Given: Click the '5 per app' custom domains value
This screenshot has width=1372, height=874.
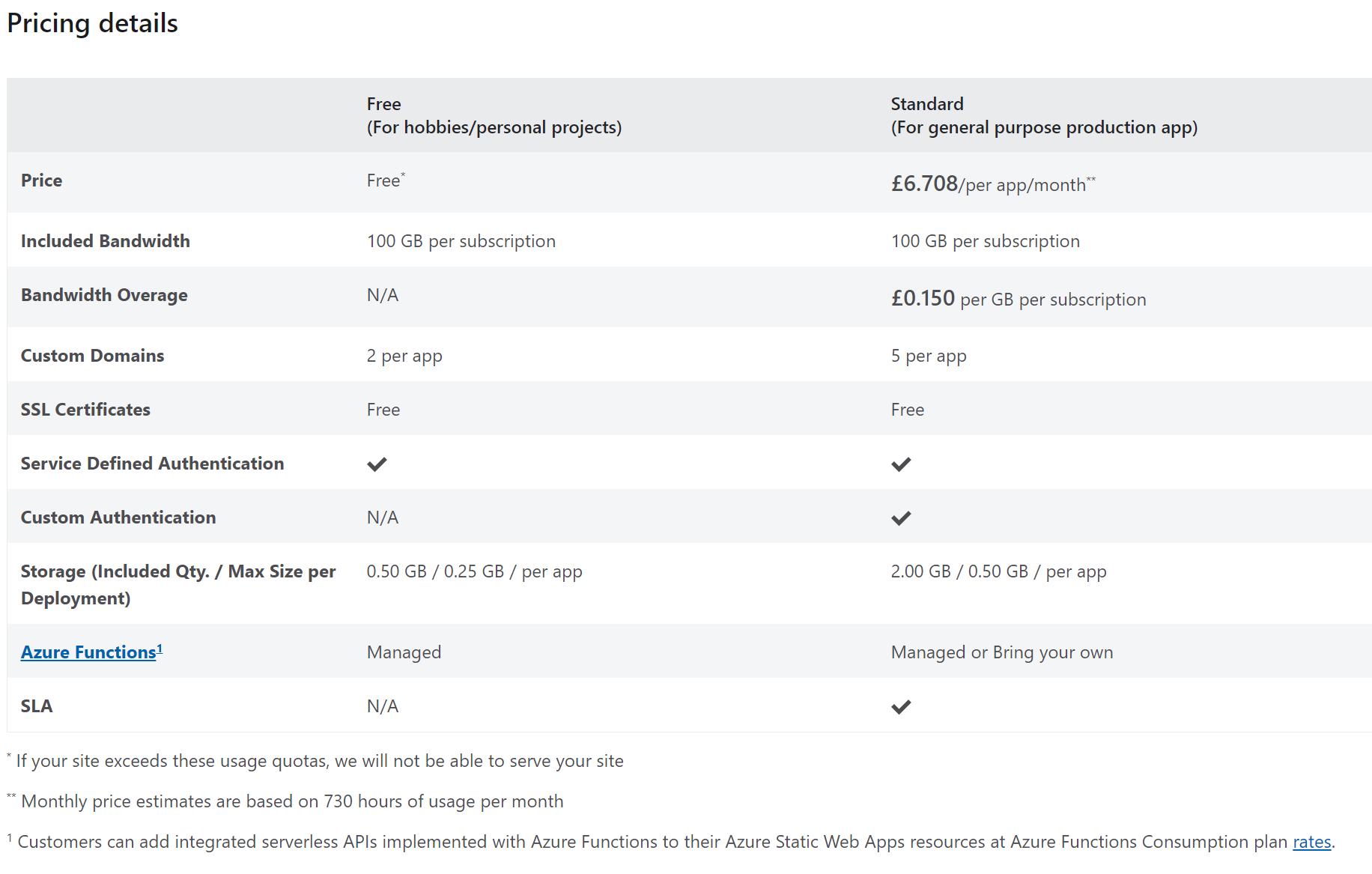Looking at the screenshot, I should pyautogui.click(x=928, y=356).
